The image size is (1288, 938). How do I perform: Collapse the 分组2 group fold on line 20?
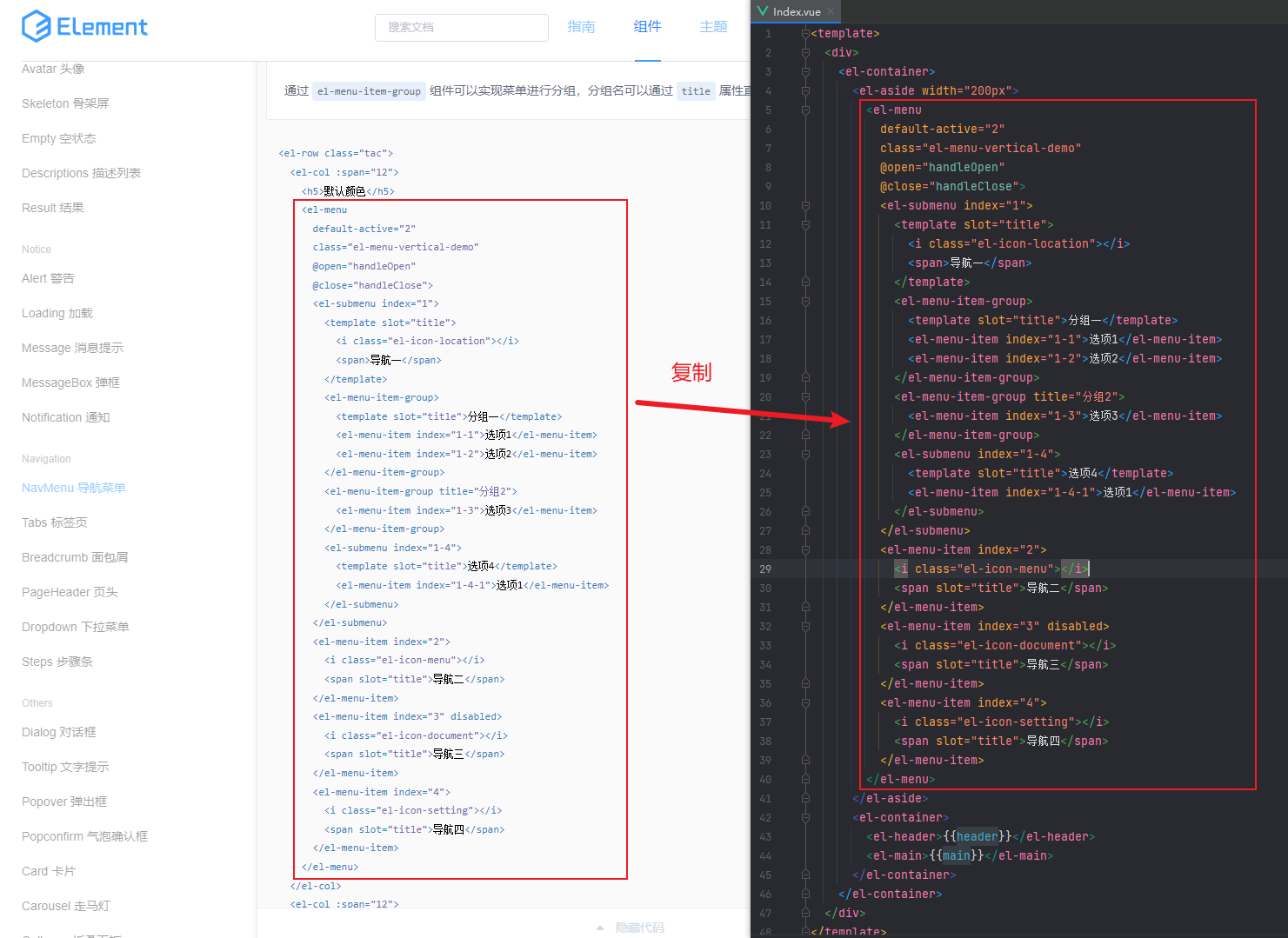805,396
